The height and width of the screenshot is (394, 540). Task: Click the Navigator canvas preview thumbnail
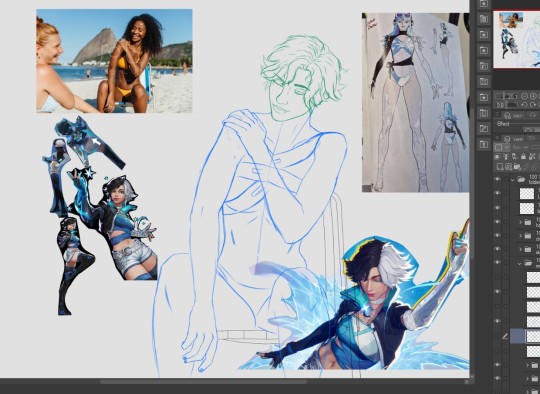point(517,39)
